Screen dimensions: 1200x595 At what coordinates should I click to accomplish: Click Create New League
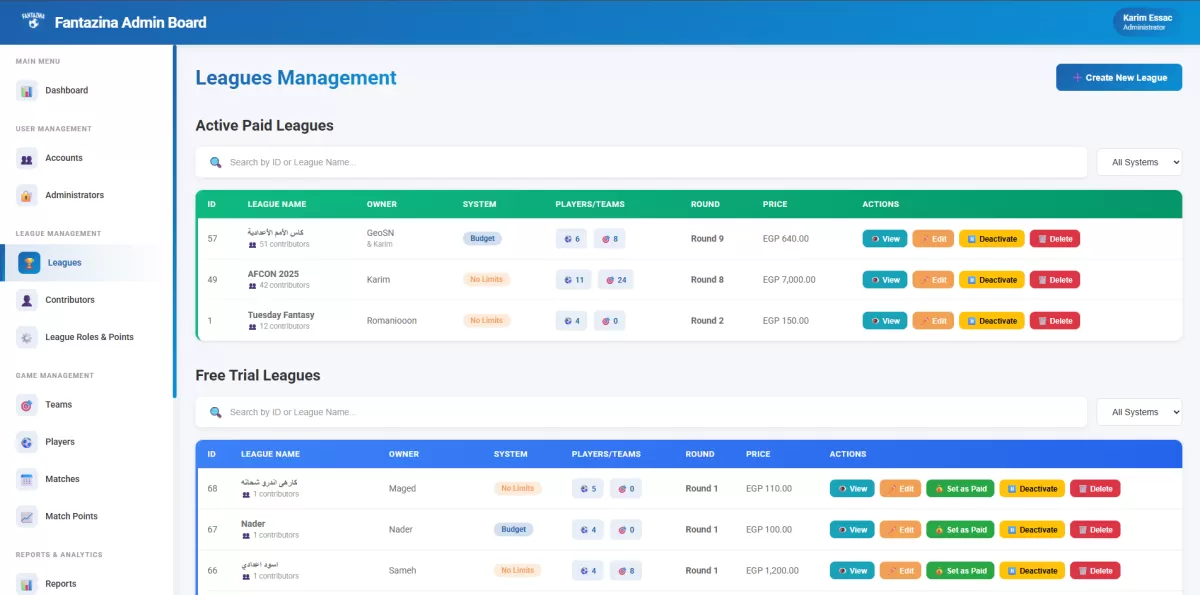click(1119, 77)
